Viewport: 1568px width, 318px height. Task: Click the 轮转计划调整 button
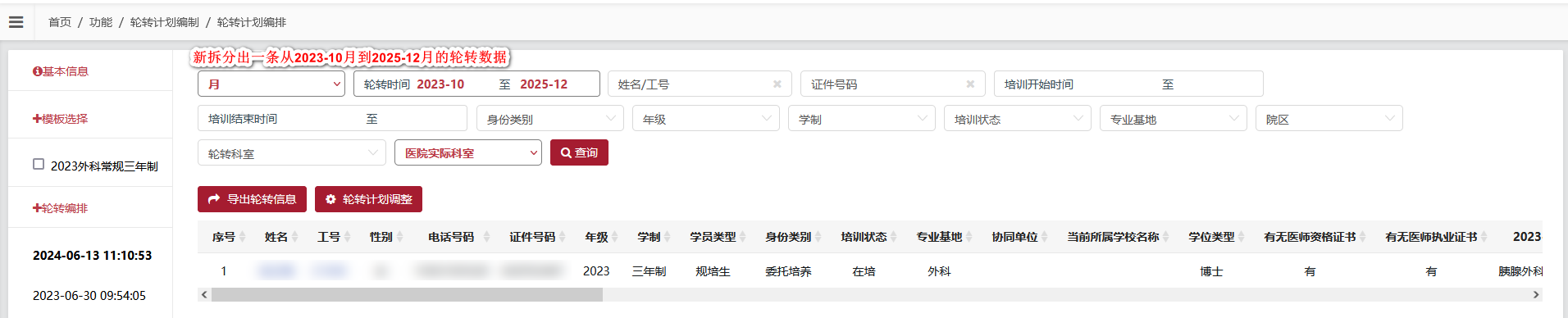(x=368, y=199)
